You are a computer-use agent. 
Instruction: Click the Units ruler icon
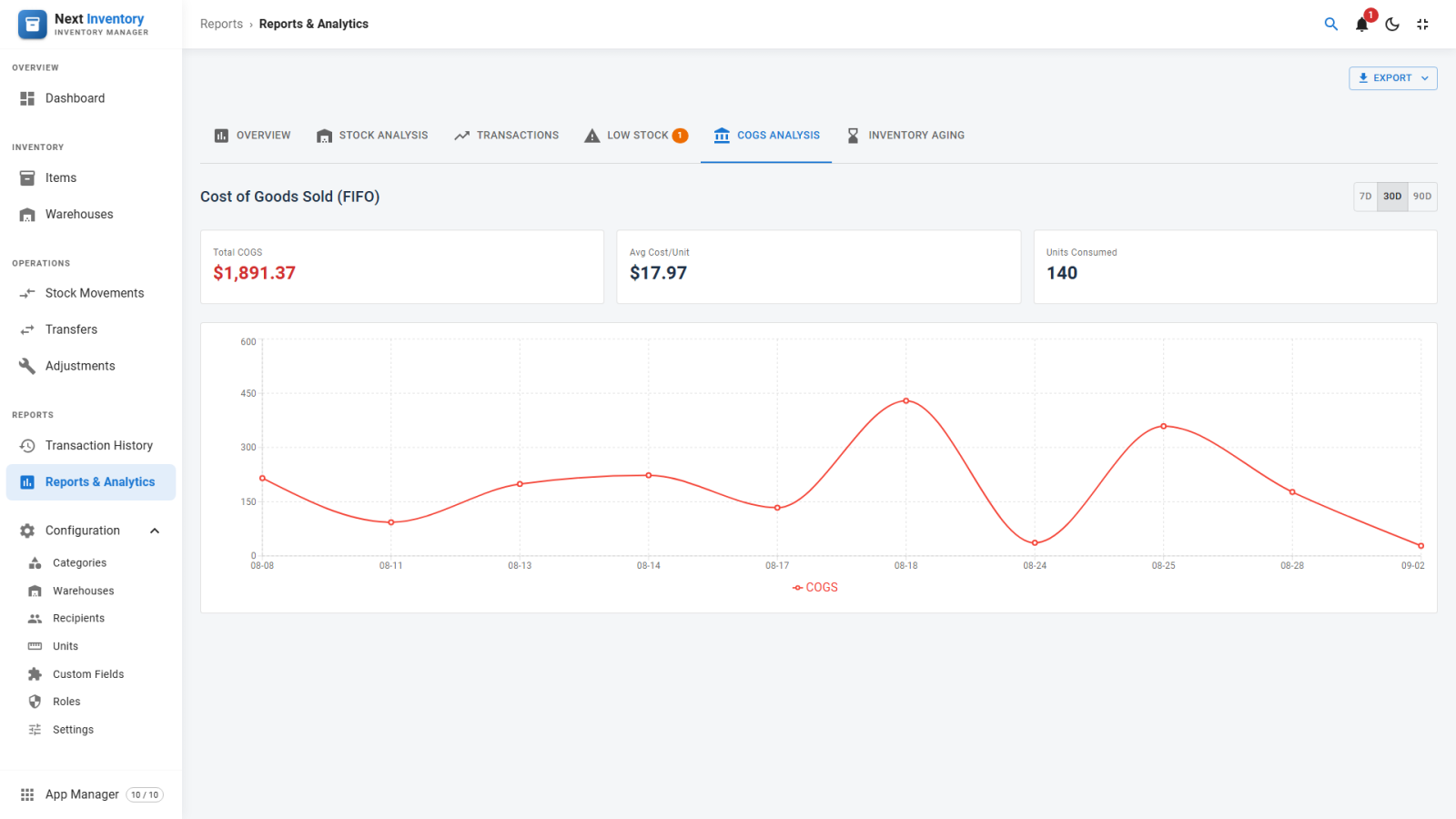pyautogui.click(x=35, y=646)
